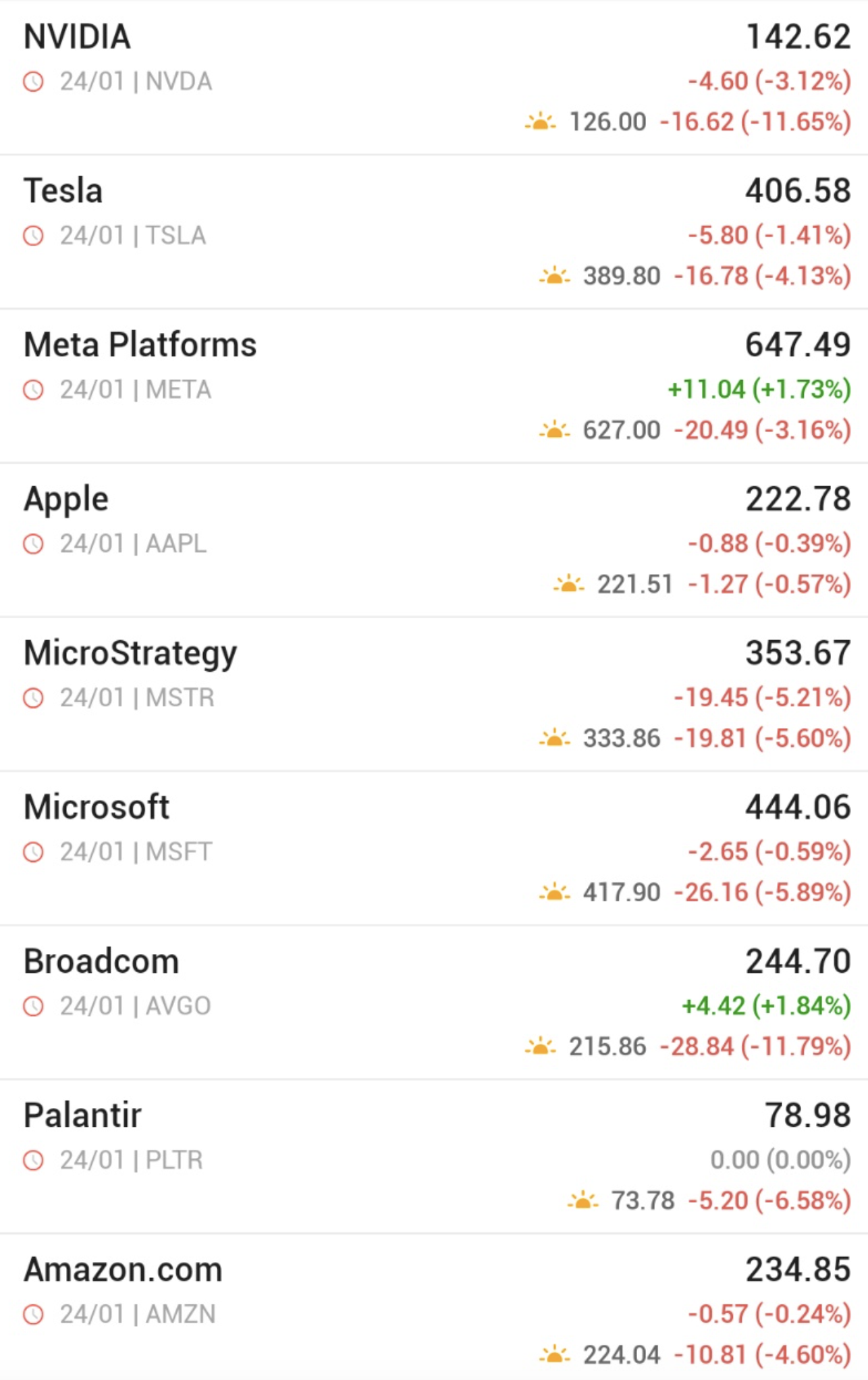Tap the clock icon beside MSTR ticker
The image size is (868, 1380).
(33, 697)
